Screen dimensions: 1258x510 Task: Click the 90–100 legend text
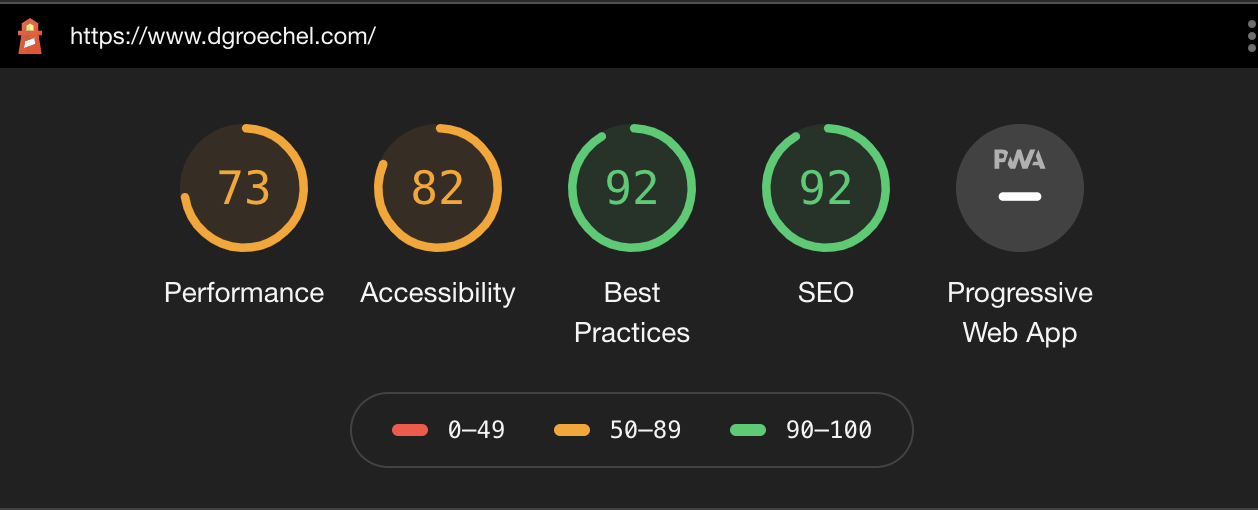click(829, 430)
